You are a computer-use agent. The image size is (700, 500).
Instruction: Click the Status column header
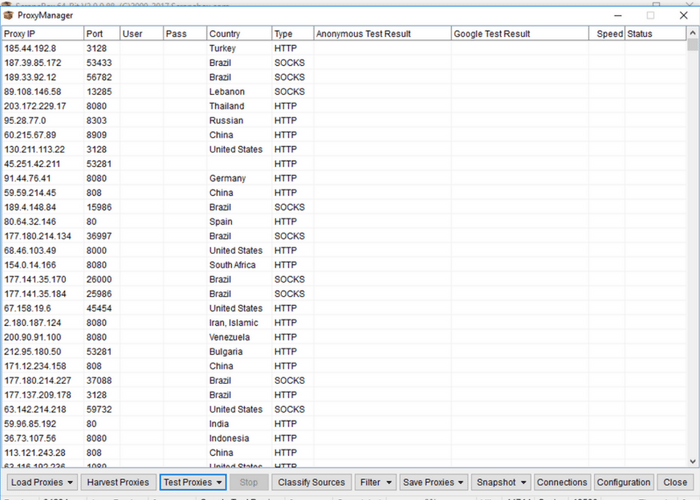point(655,33)
